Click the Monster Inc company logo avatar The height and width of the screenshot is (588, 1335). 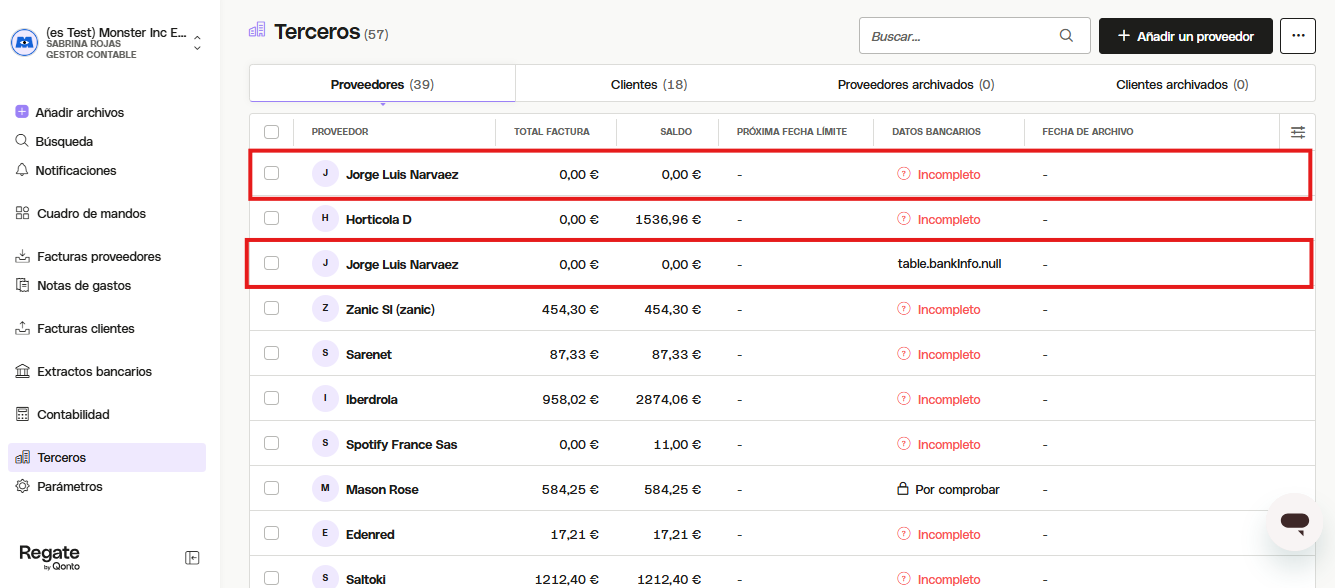pos(24,41)
